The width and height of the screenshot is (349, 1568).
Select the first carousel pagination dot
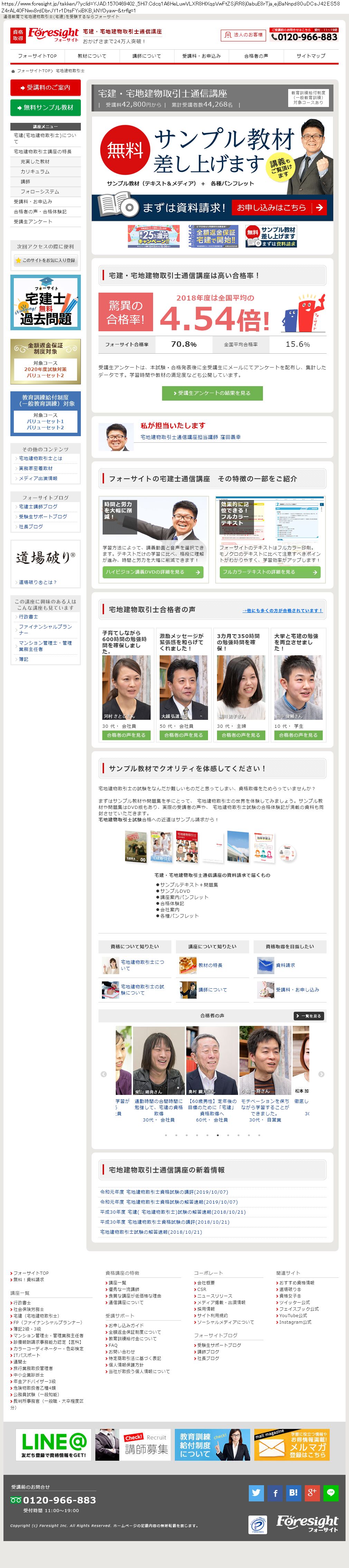pos(166,1135)
